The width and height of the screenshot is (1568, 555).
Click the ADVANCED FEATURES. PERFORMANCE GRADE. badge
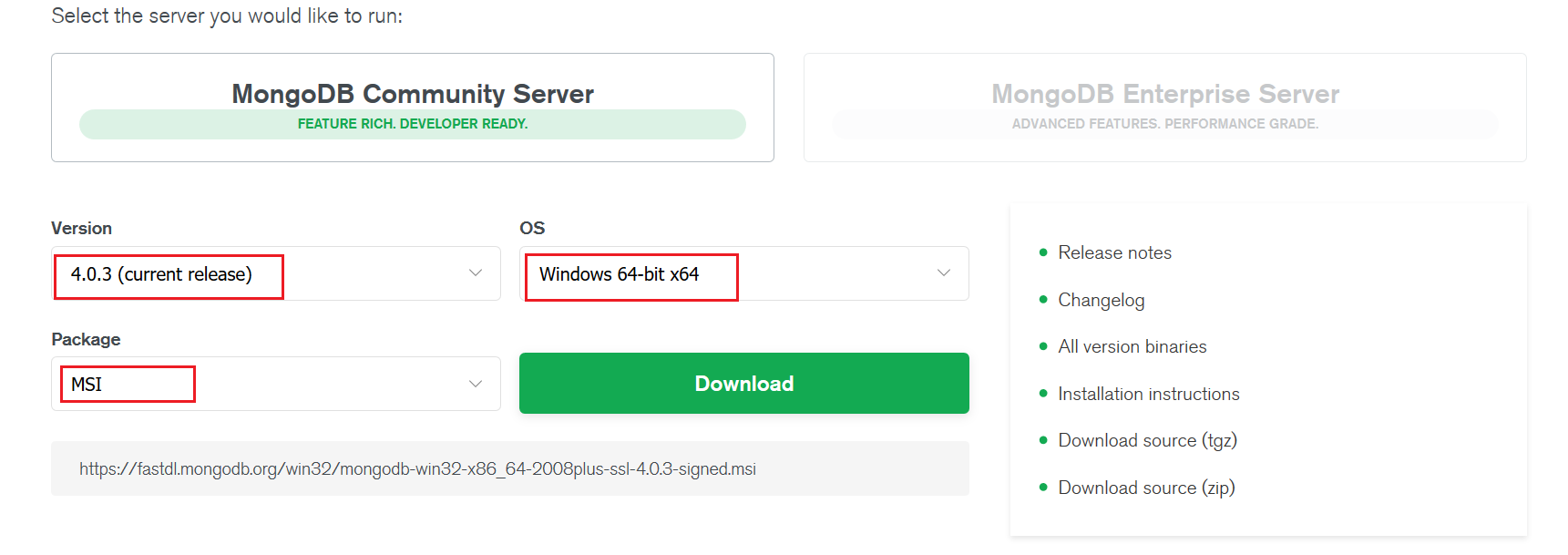click(x=1164, y=124)
